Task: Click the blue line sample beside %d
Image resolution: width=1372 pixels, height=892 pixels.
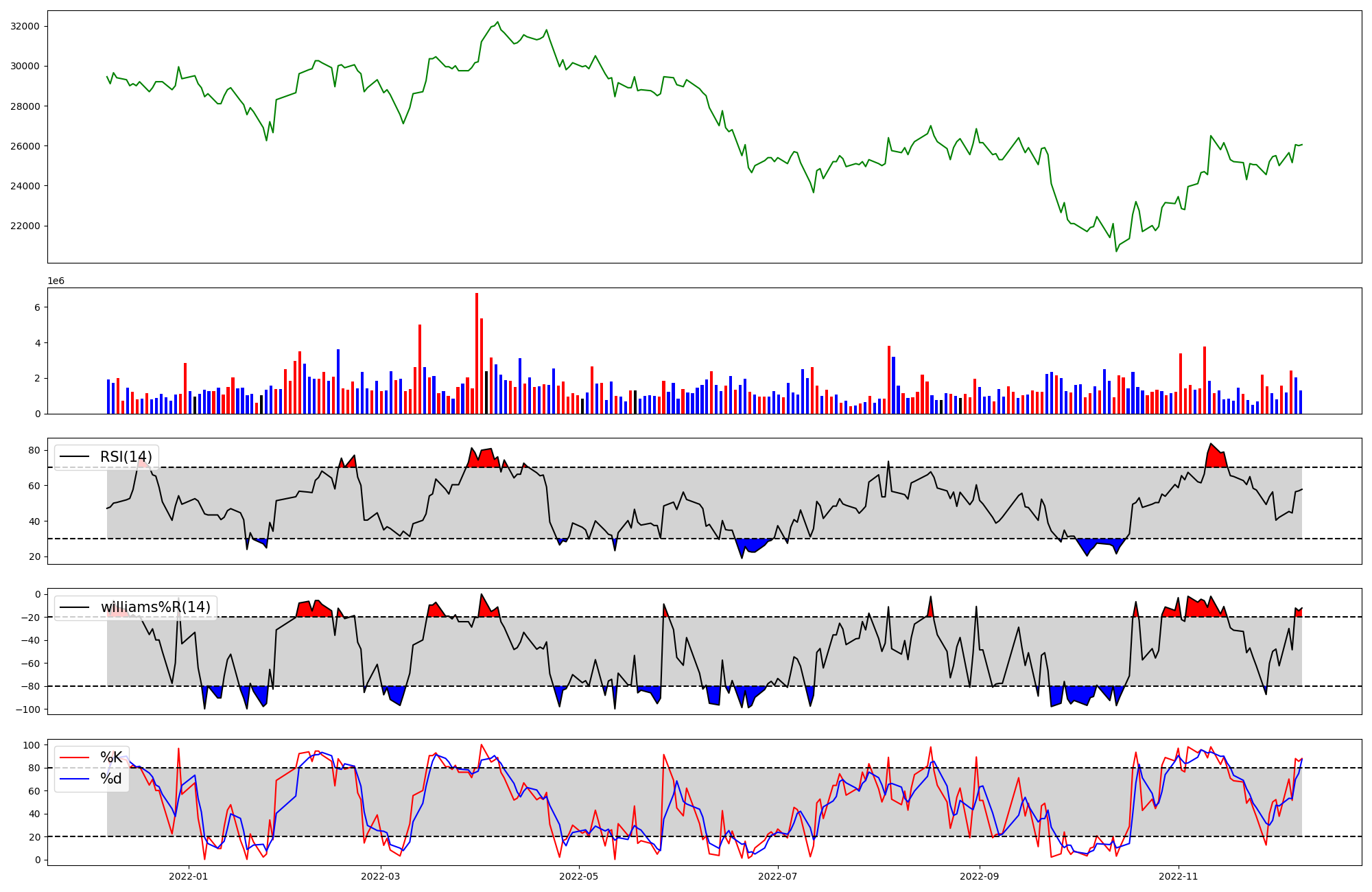Action: (75, 779)
